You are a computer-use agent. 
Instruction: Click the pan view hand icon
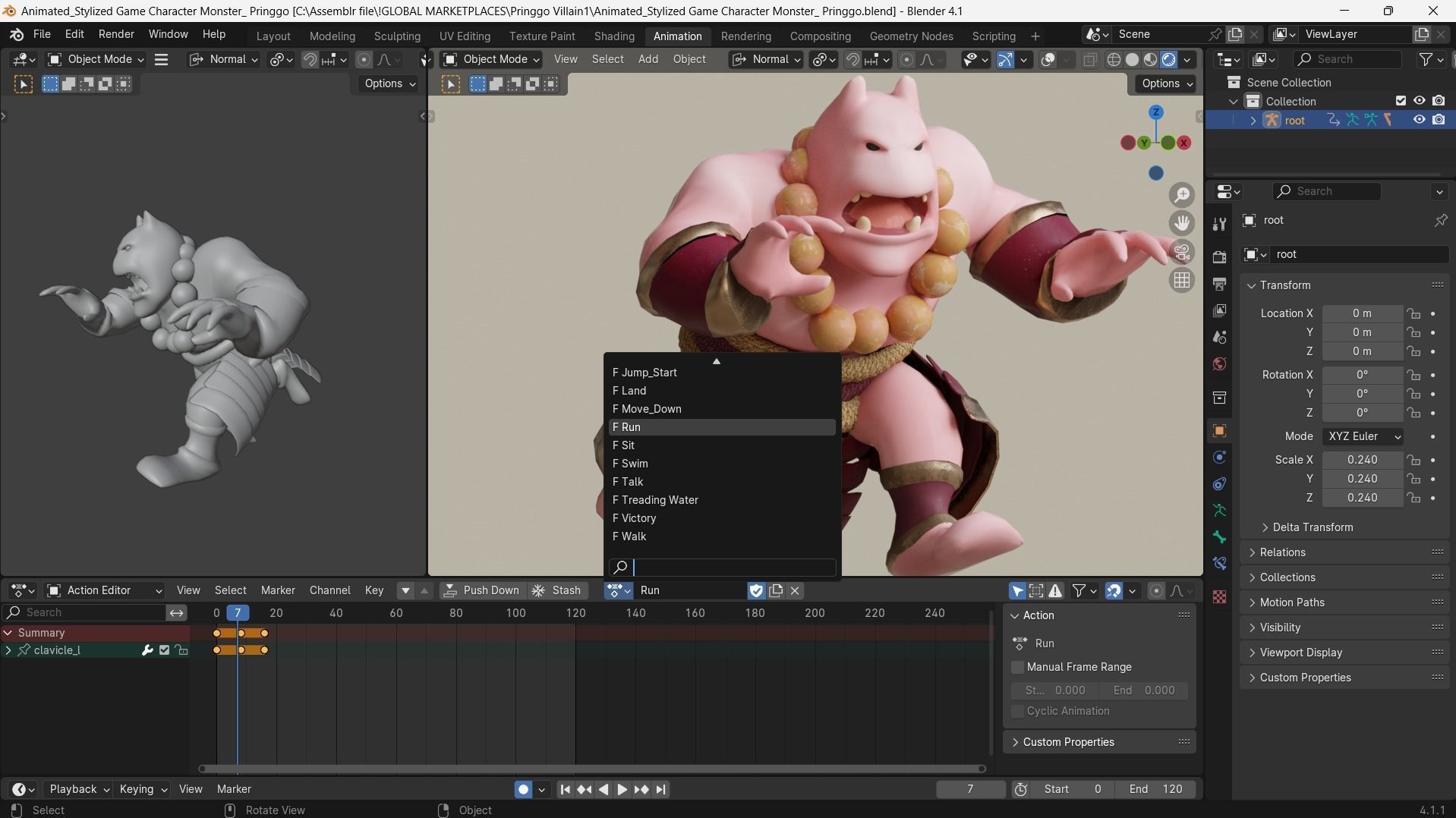pos(1182,223)
